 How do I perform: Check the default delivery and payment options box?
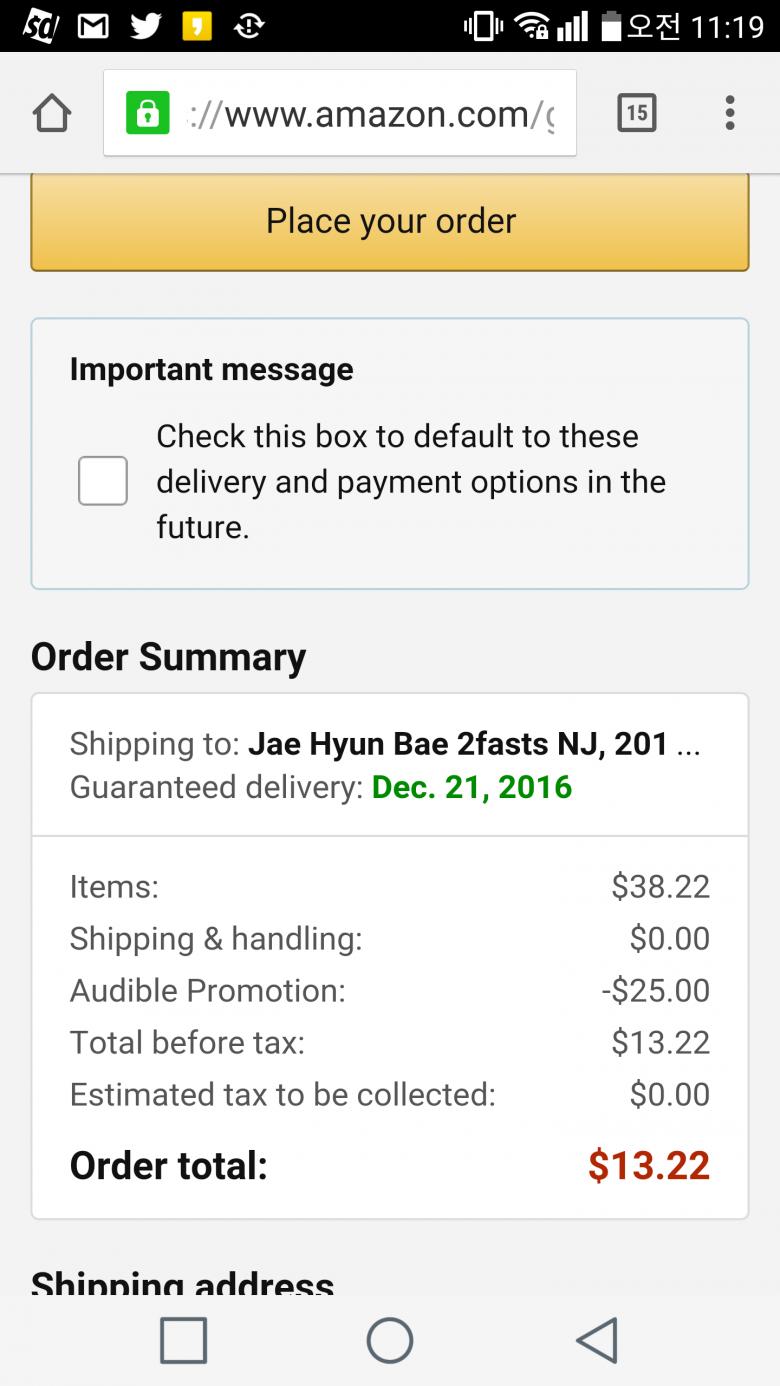click(x=103, y=481)
